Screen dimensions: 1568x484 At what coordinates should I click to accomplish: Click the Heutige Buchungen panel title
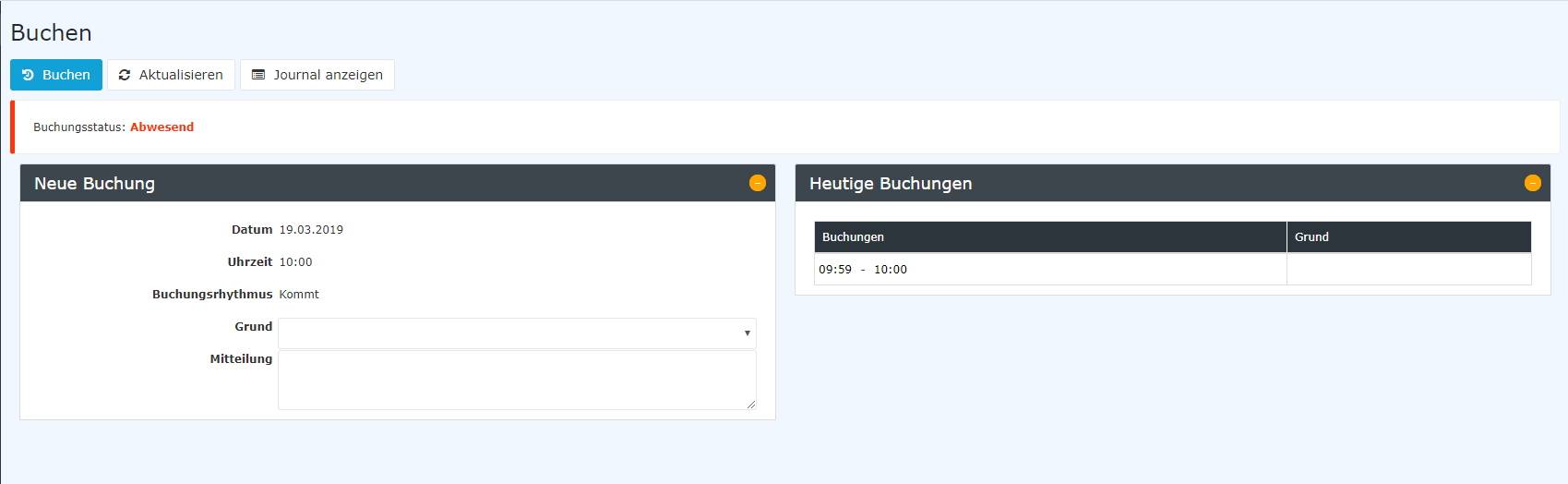[891, 183]
